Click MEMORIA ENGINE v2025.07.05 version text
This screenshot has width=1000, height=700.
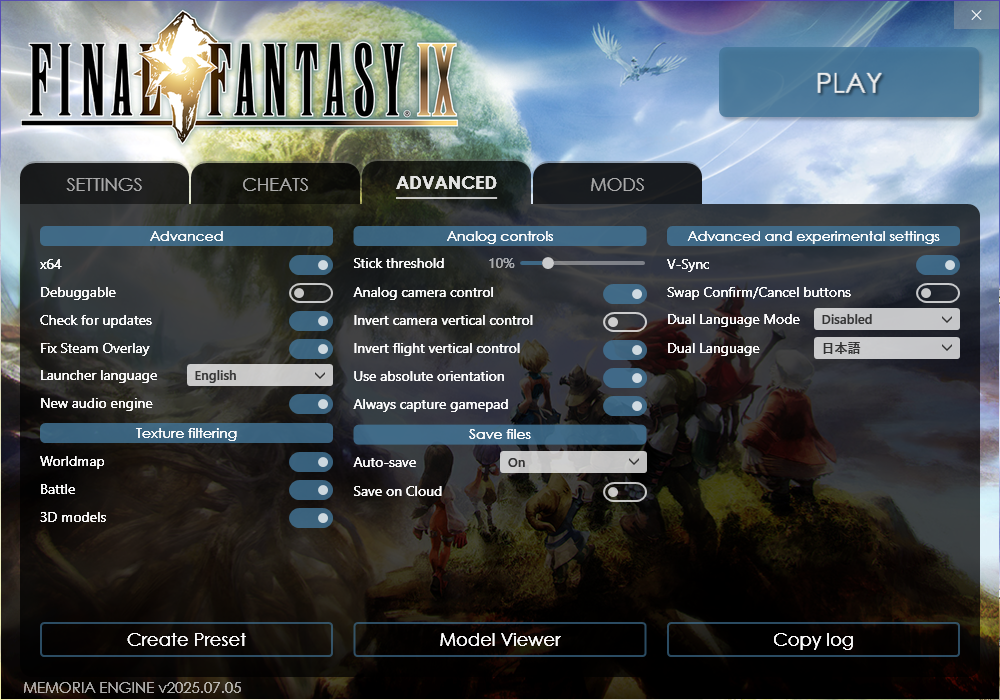(132, 688)
